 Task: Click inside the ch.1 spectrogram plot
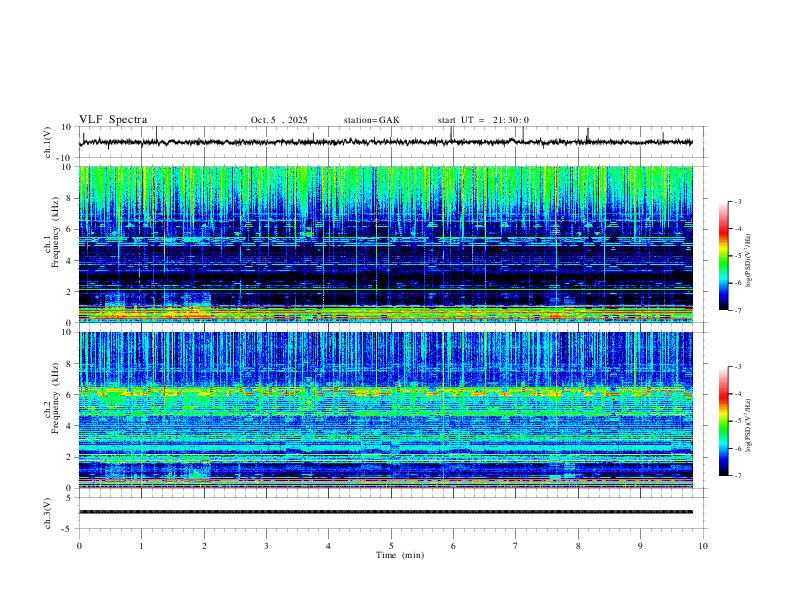[x=385, y=244]
